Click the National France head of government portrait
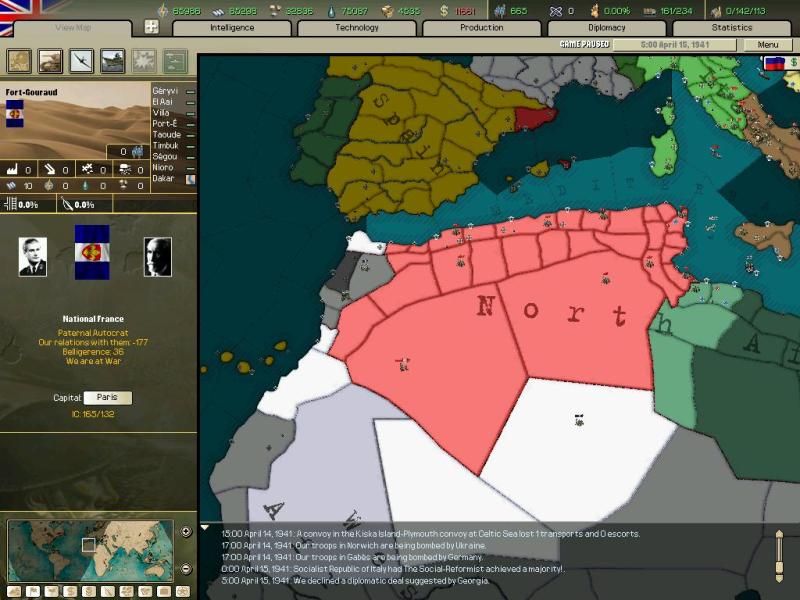Viewport: 800px width, 600px height. click(x=158, y=257)
